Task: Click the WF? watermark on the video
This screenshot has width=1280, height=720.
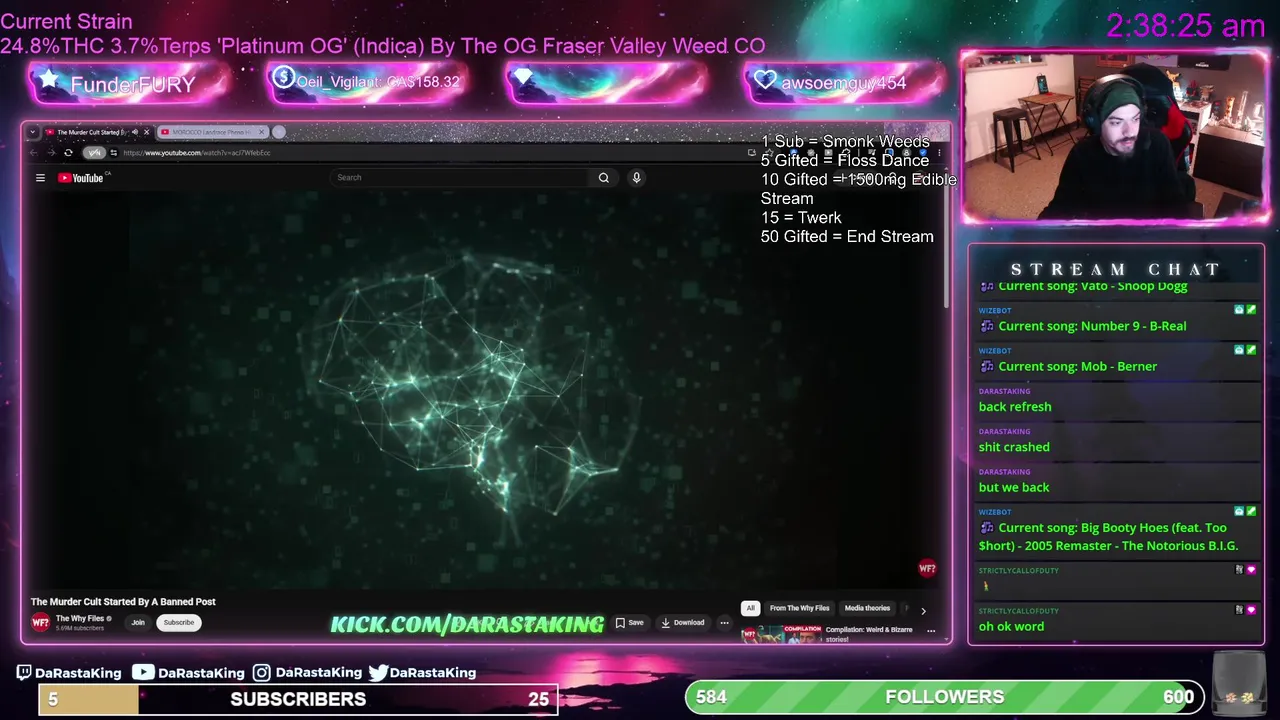Action: pos(927,569)
